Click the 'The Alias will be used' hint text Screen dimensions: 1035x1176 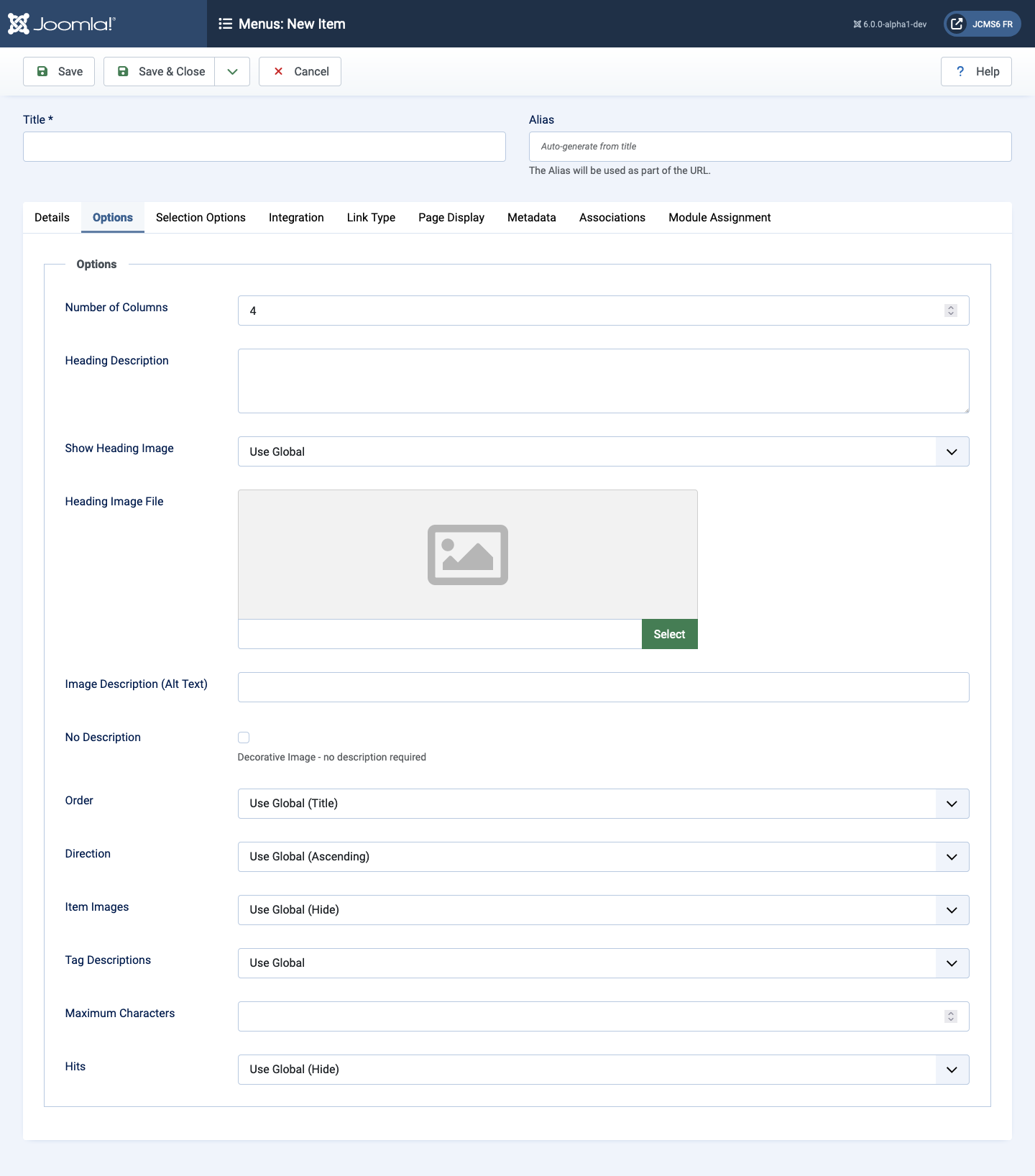[620, 170]
